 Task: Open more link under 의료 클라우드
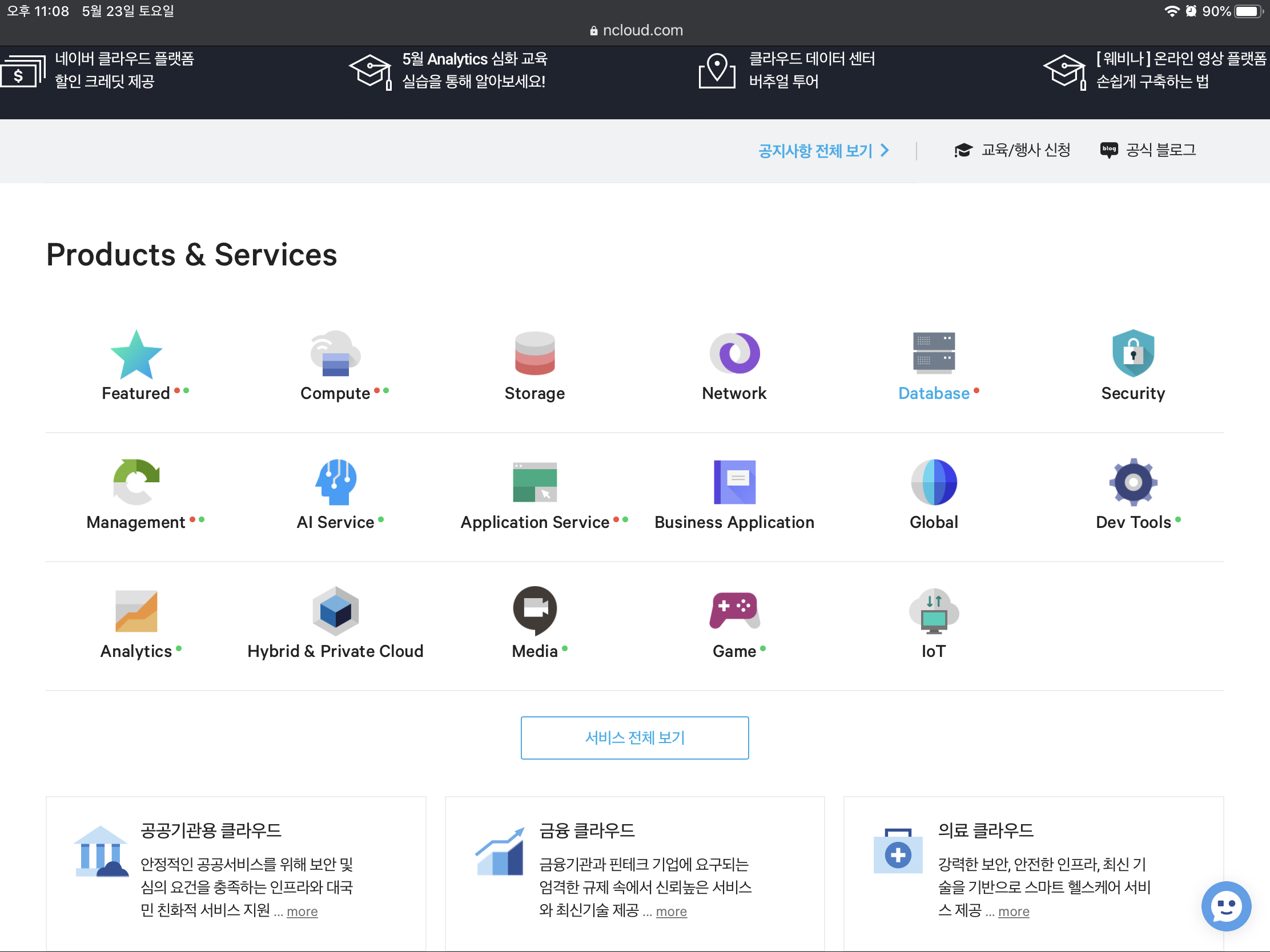pyautogui.click(x=1014, y=911)
